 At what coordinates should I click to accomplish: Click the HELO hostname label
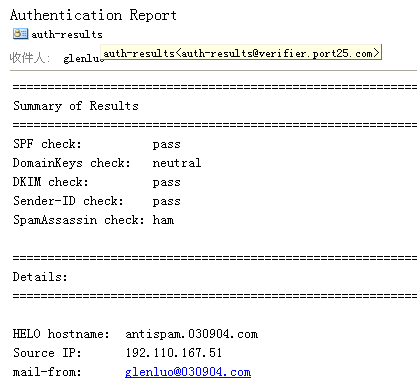tap(61, 334)
